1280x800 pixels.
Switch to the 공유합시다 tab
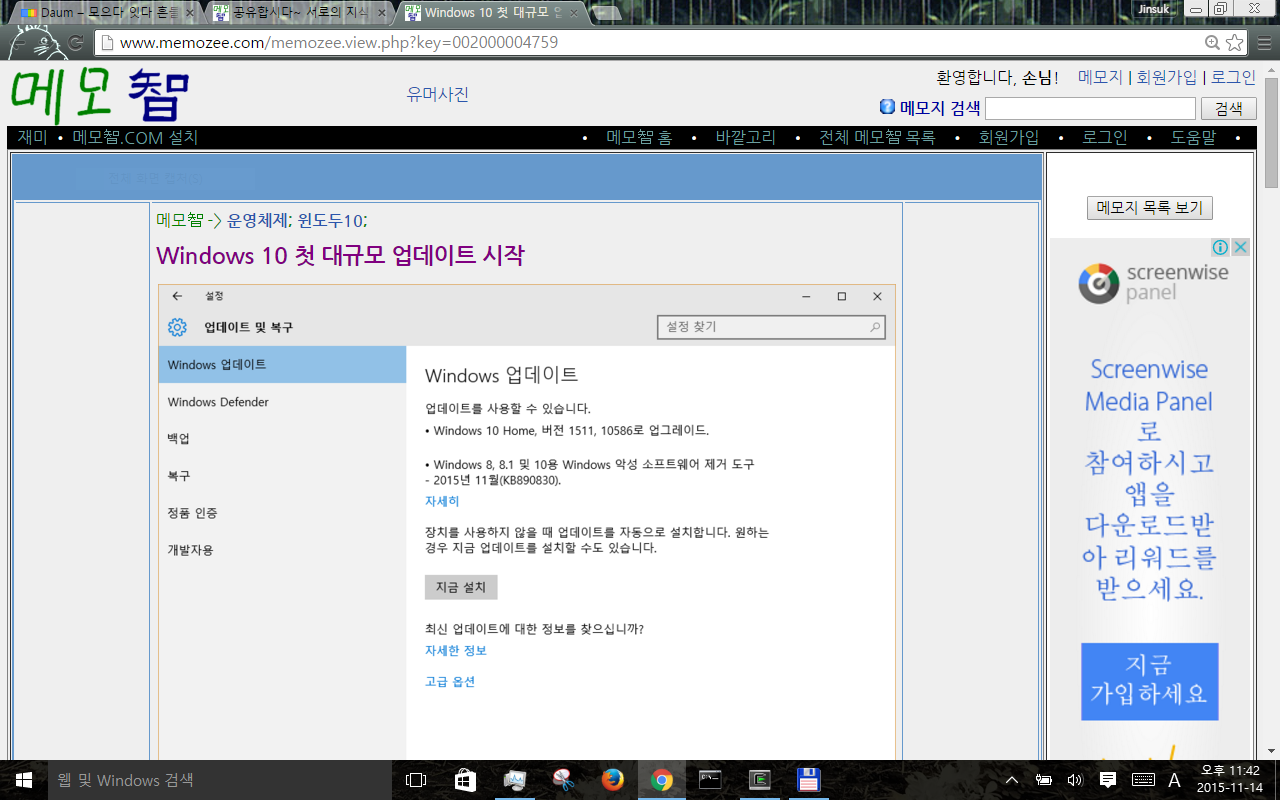(300, 13)
